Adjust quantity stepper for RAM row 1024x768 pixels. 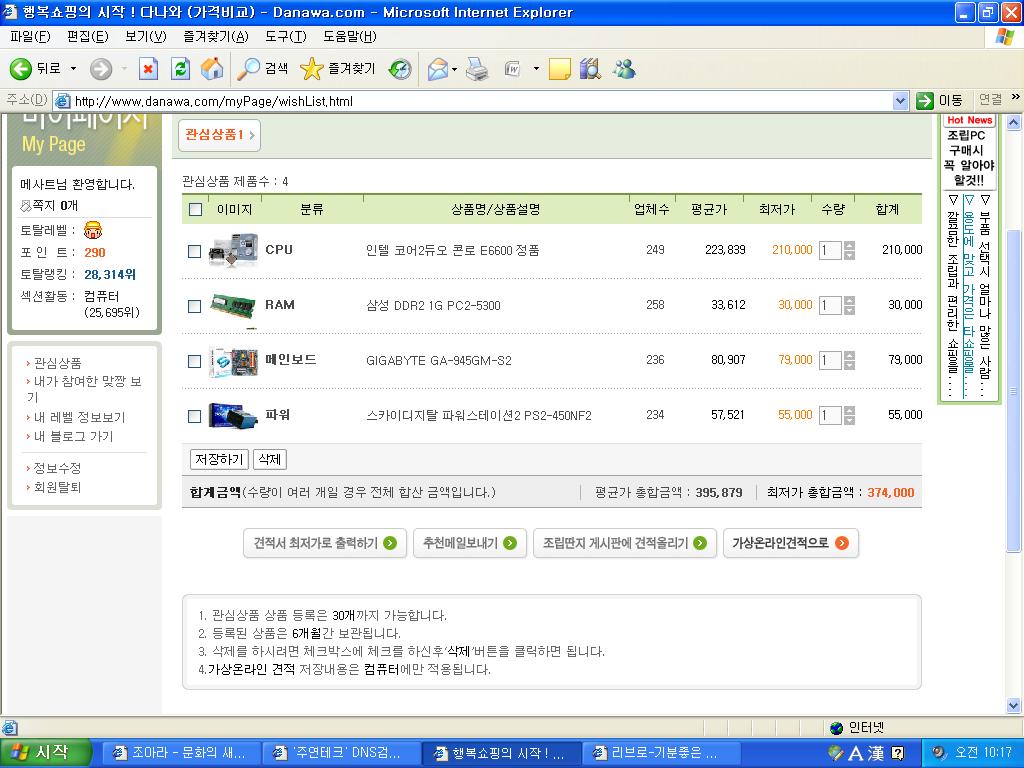(849, 305)
